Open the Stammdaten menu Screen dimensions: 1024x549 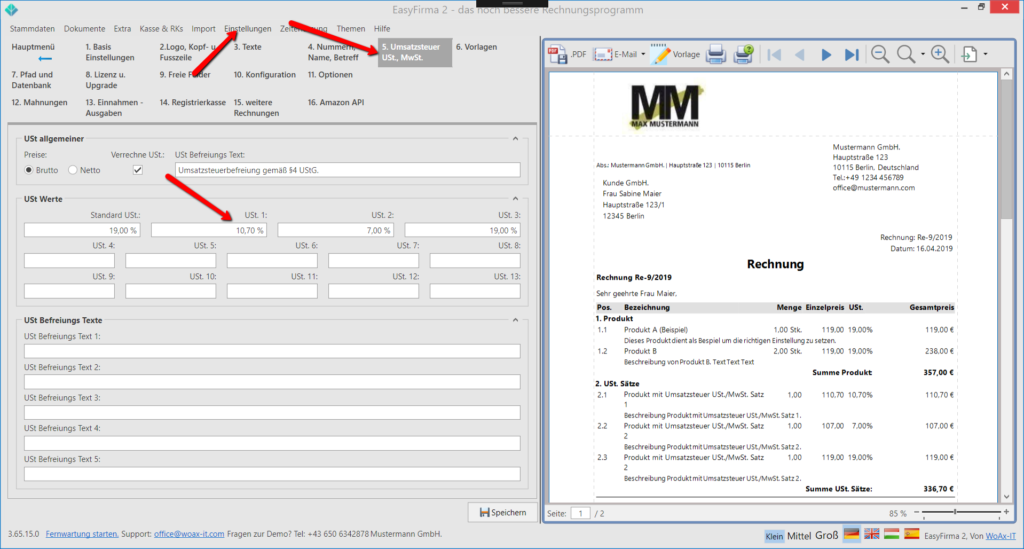click(32, 29)
